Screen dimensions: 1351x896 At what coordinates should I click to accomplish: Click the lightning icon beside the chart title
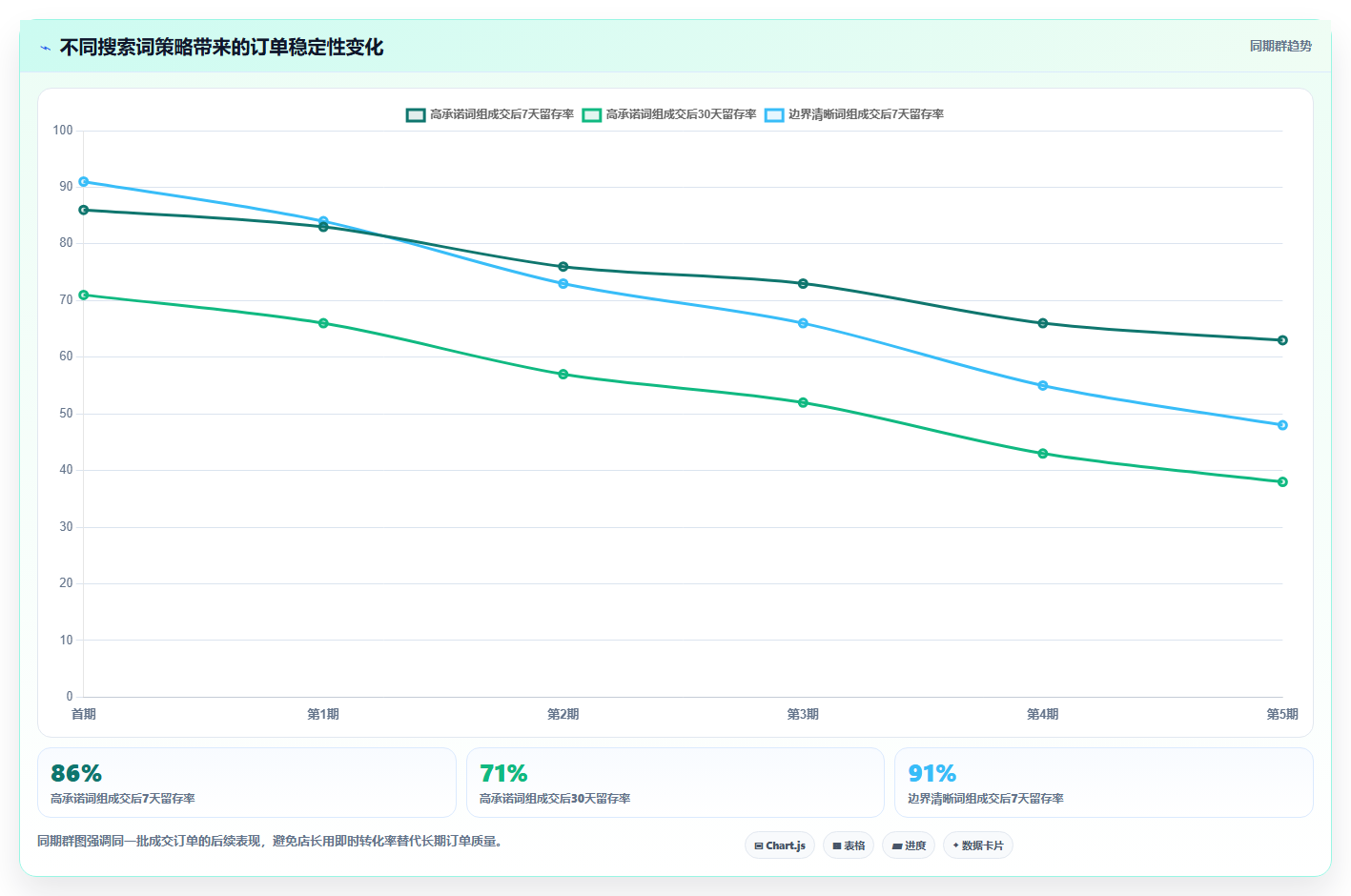tap(45, 48)
